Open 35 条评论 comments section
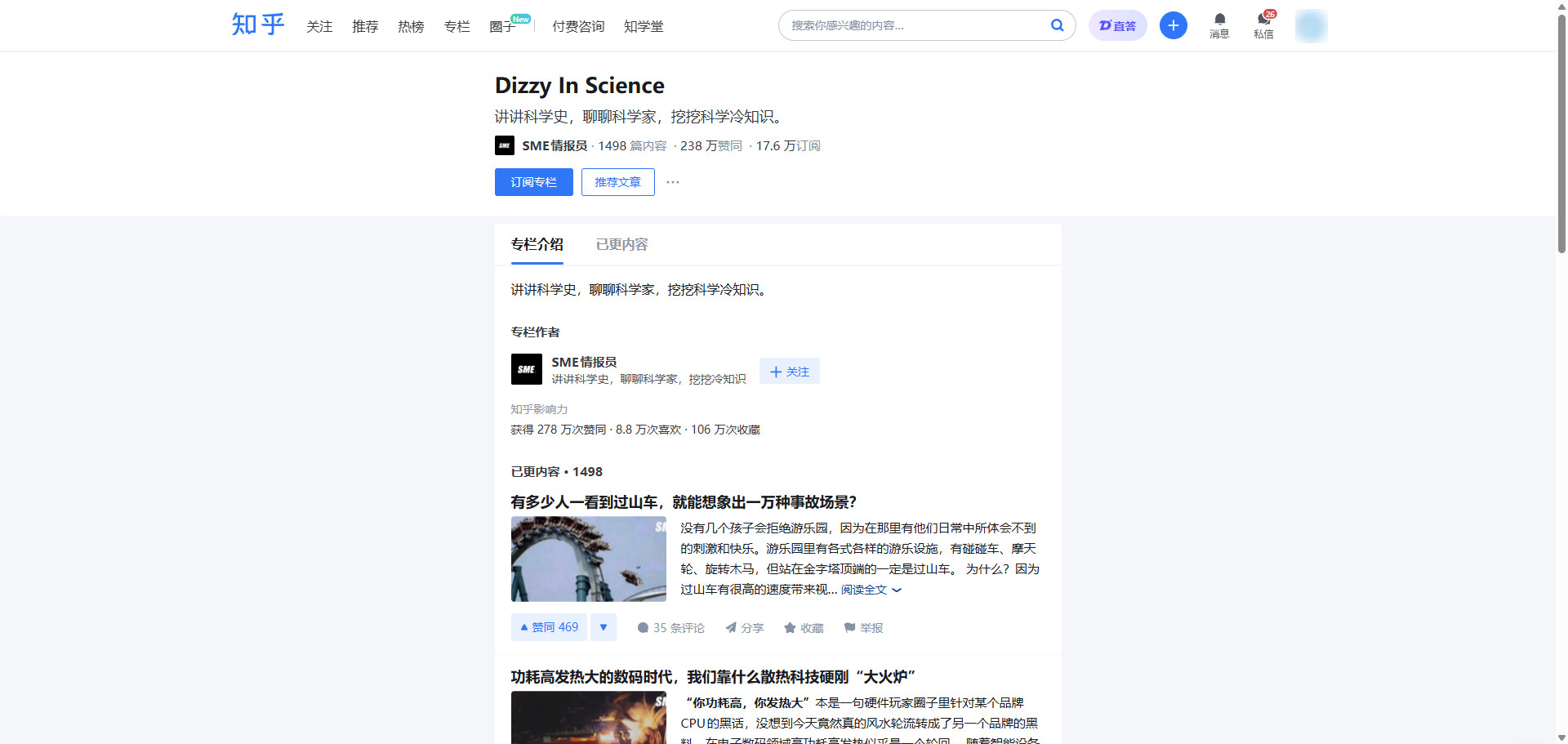This screenshot has width=1568, height=744. point(670,628)
